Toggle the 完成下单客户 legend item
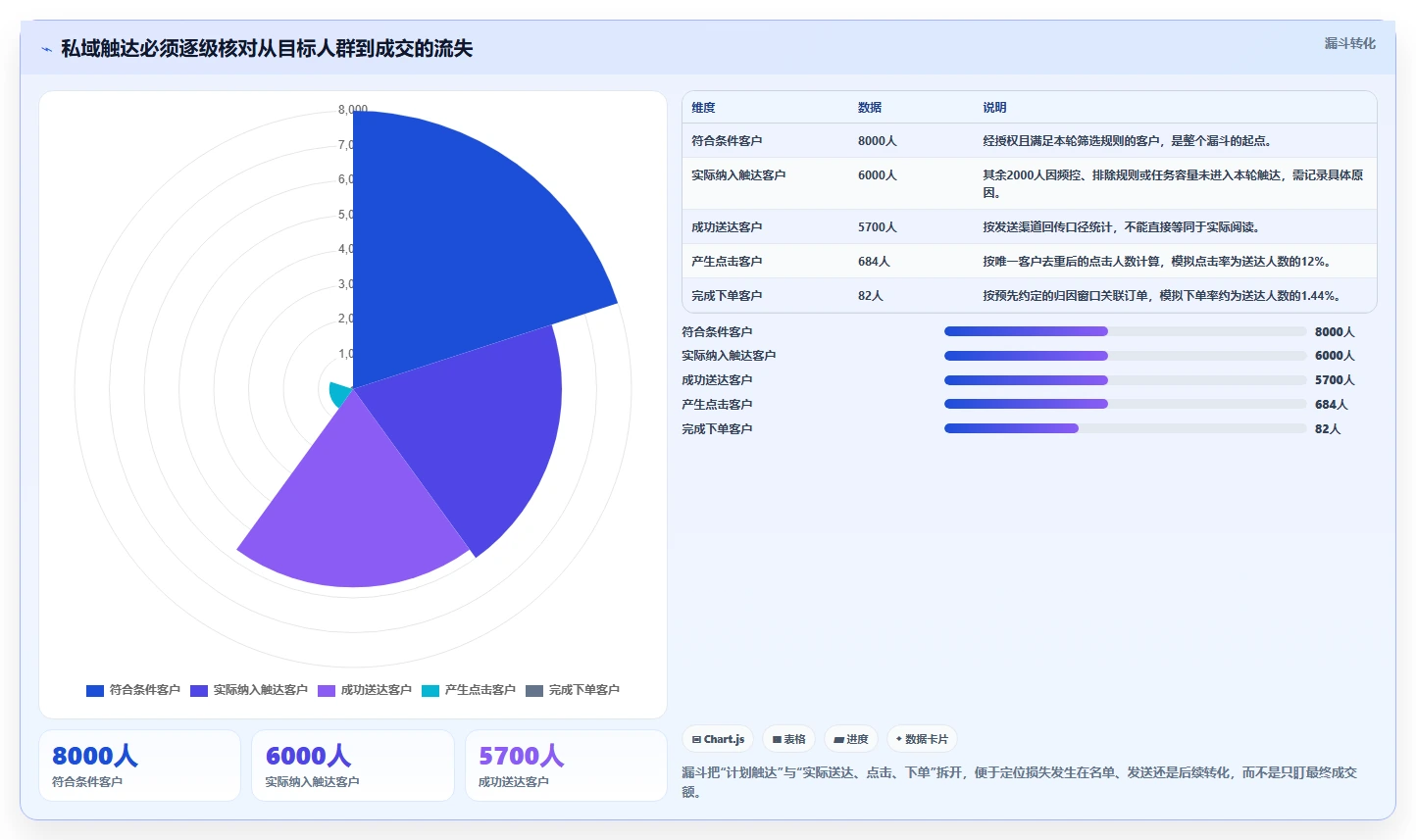The height and width of the screenshot is (840, 1416). (573, 690)
